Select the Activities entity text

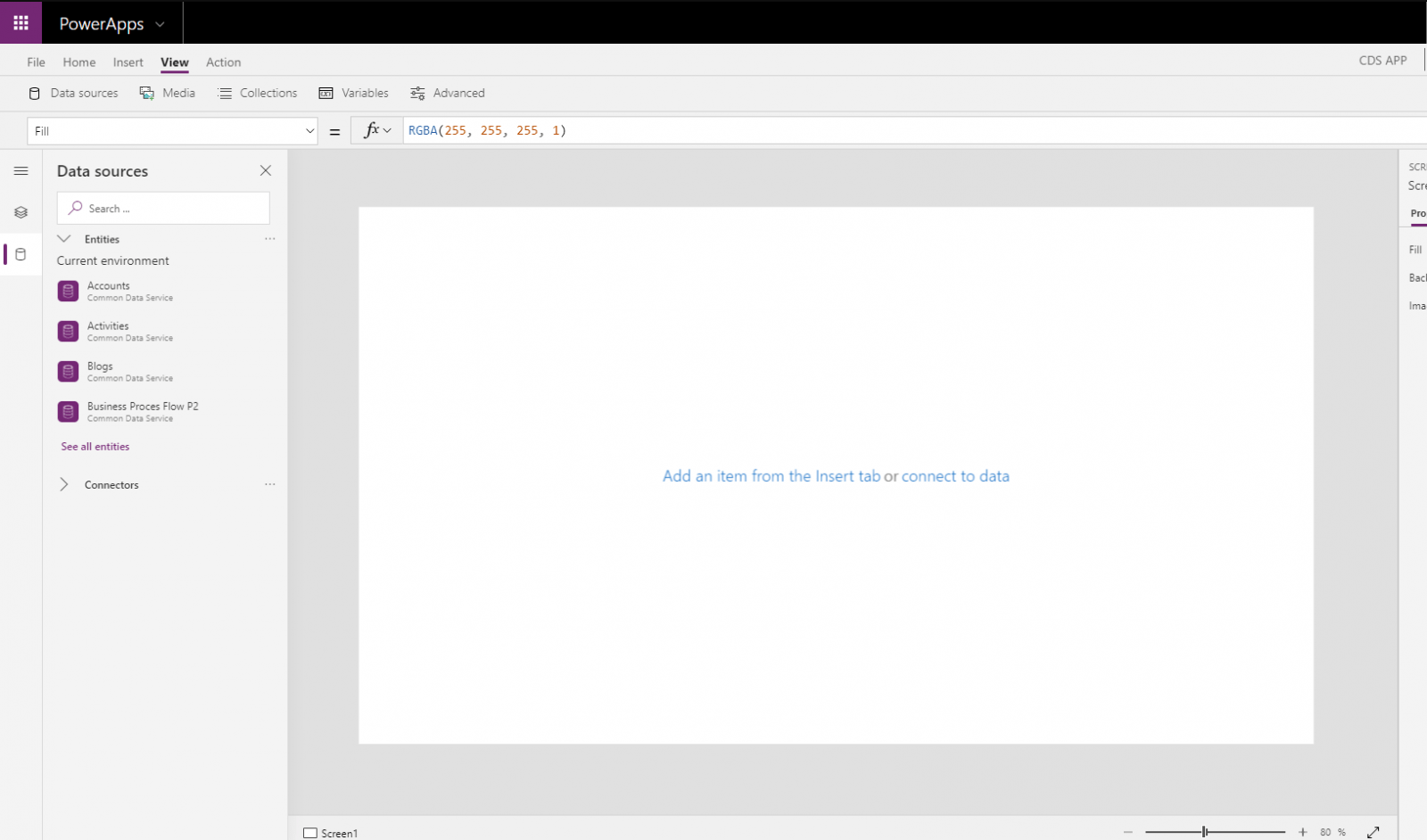click(108, 326)
